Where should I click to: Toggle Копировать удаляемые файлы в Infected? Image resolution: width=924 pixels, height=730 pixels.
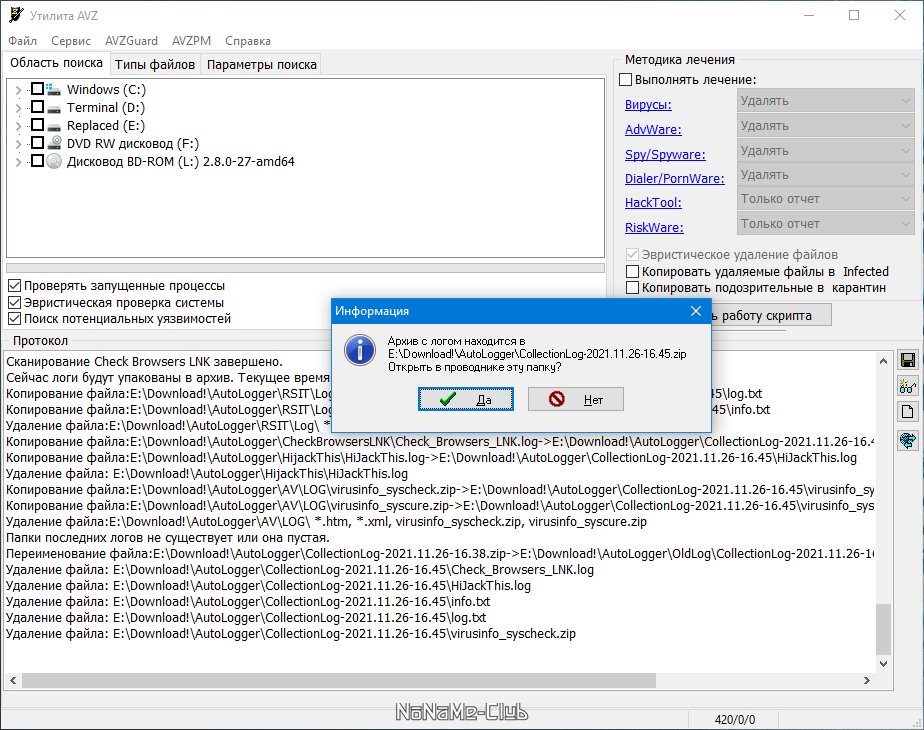pos(632,272)
